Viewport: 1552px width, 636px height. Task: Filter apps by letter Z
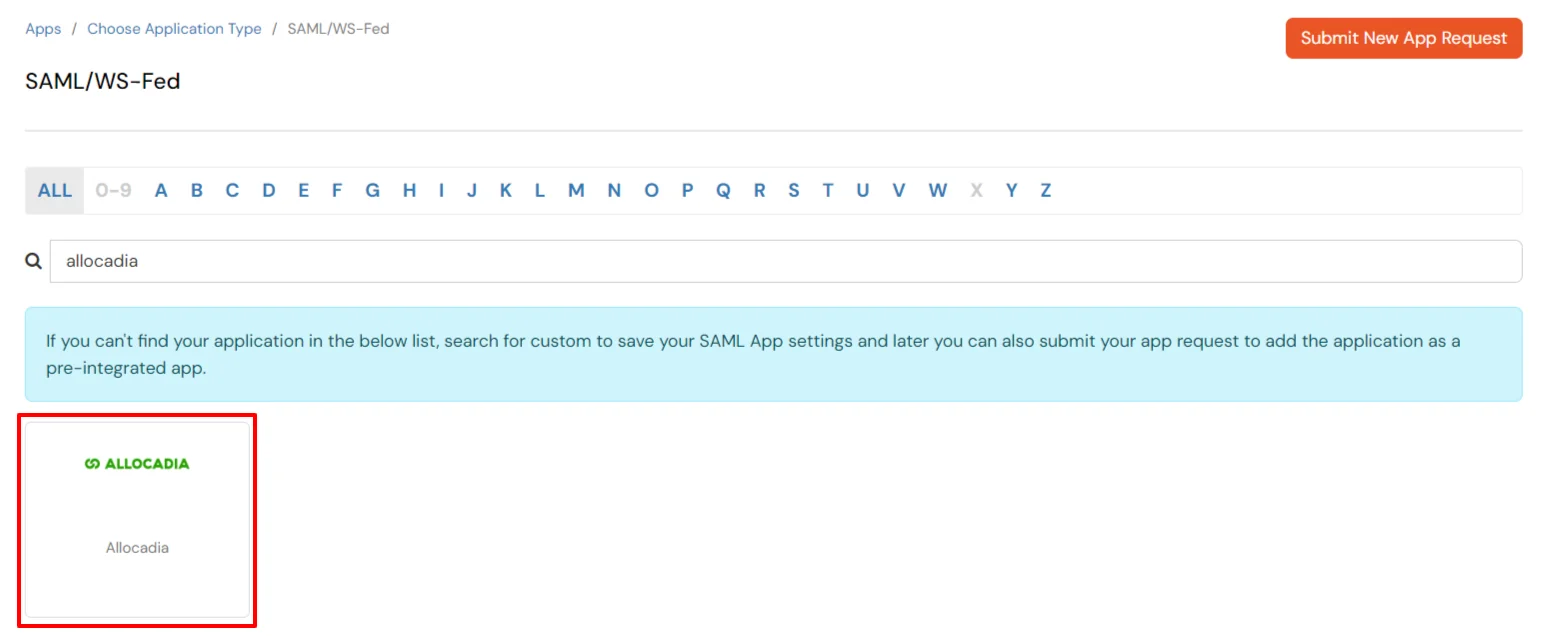[1045, 190]
